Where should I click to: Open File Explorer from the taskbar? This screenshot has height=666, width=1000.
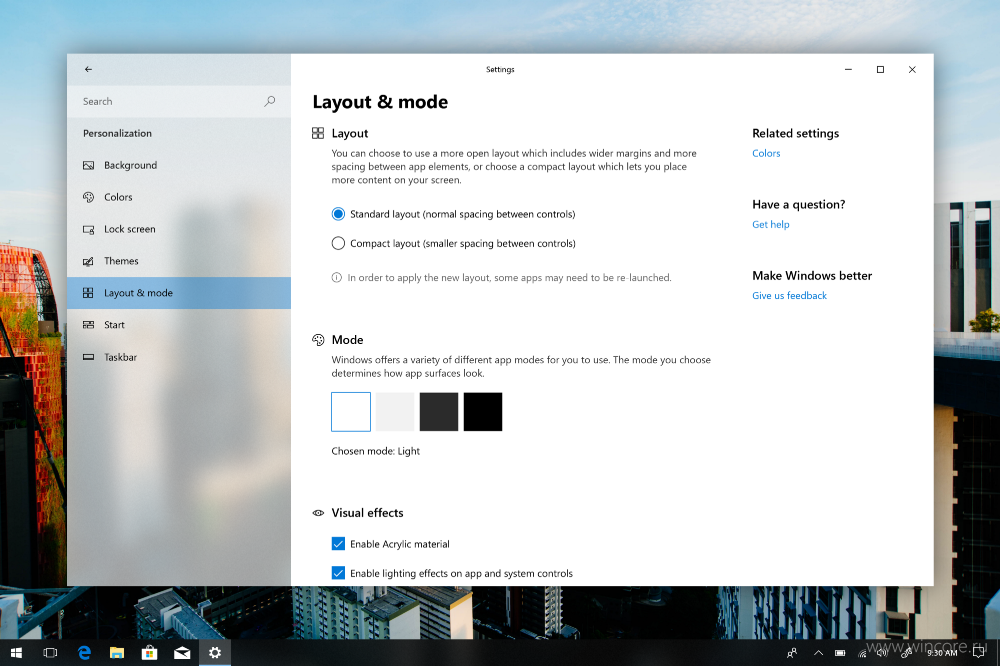point(117,653)
